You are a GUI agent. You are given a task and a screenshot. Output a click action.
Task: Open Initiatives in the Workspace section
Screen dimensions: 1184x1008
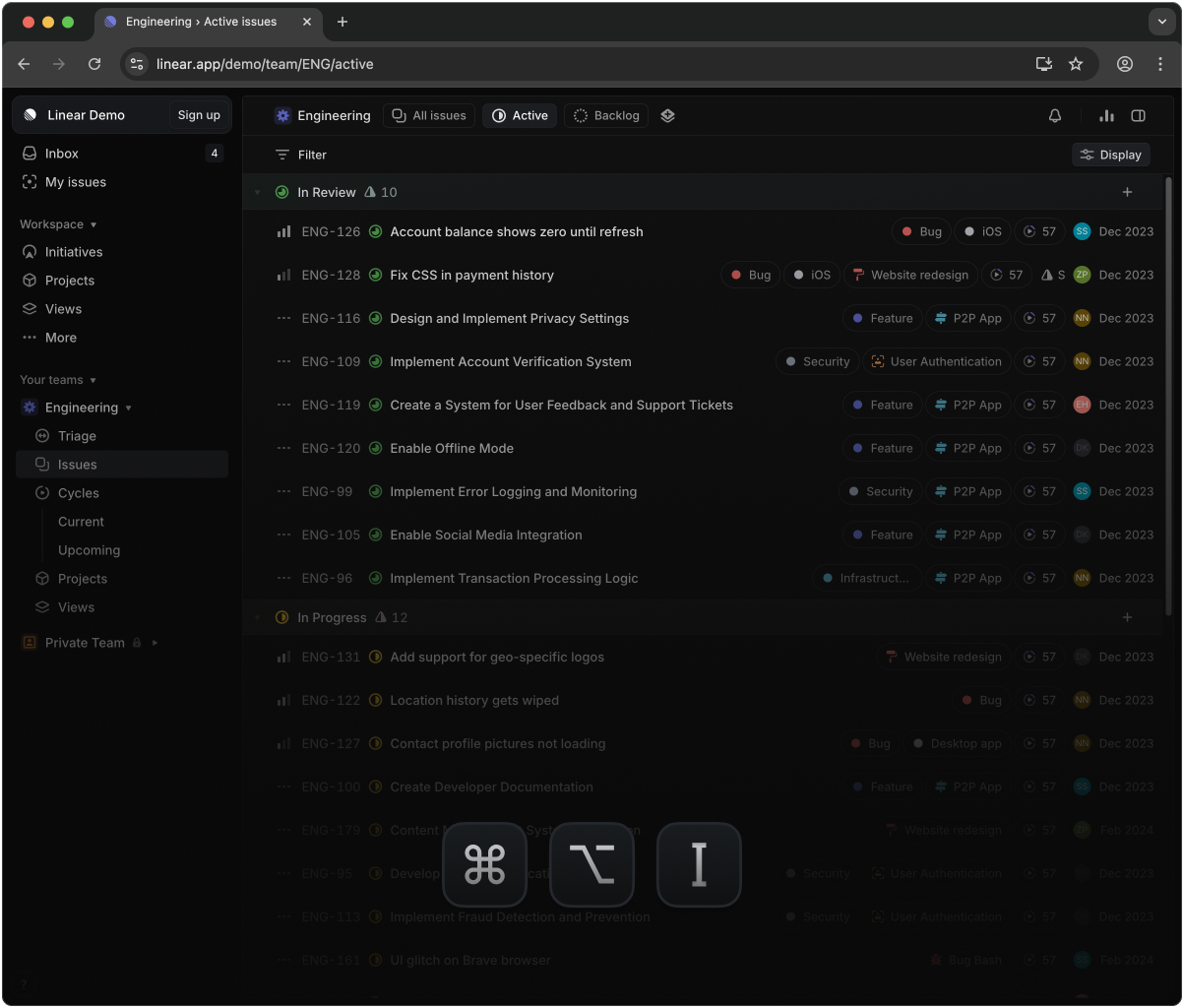[x=74, y=251]
